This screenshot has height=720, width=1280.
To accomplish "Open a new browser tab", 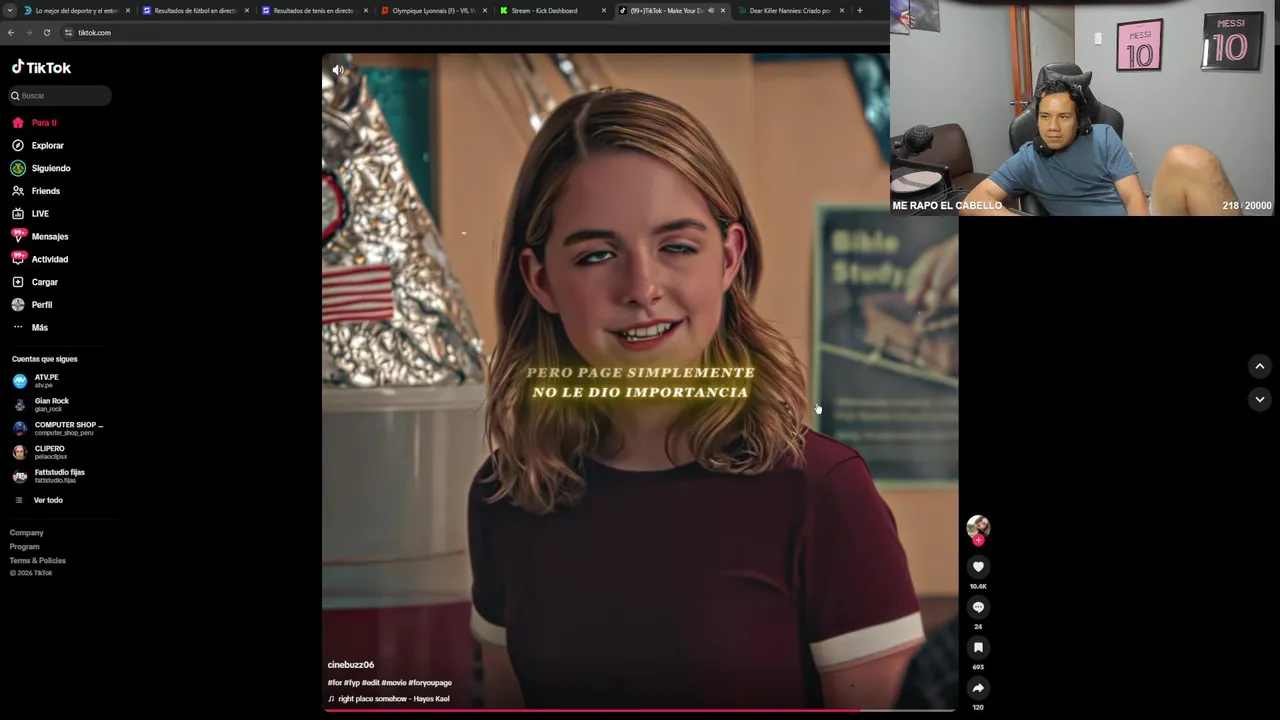I will (x=860, y=11).
